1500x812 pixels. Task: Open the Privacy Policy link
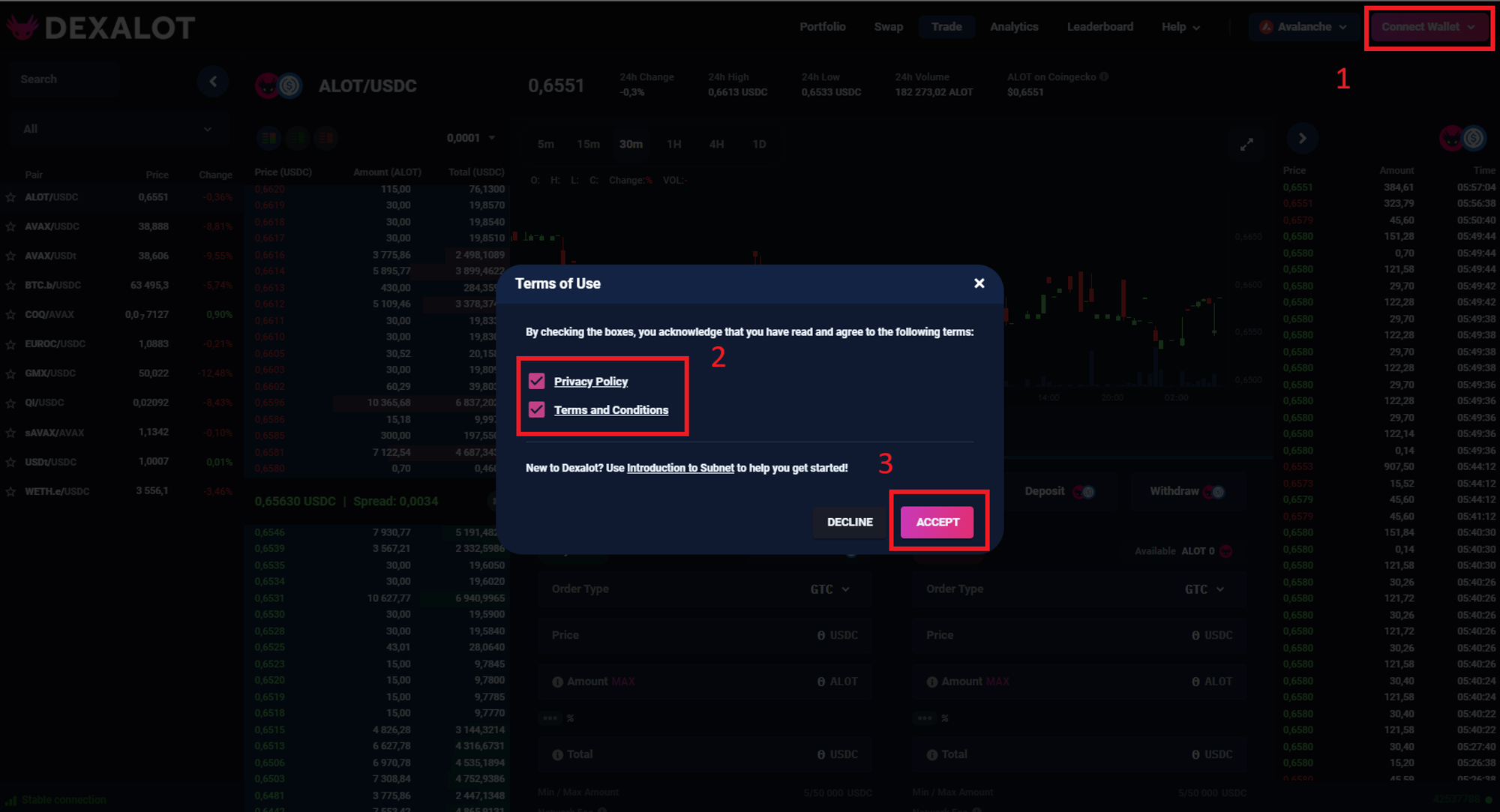coord(590,382)
